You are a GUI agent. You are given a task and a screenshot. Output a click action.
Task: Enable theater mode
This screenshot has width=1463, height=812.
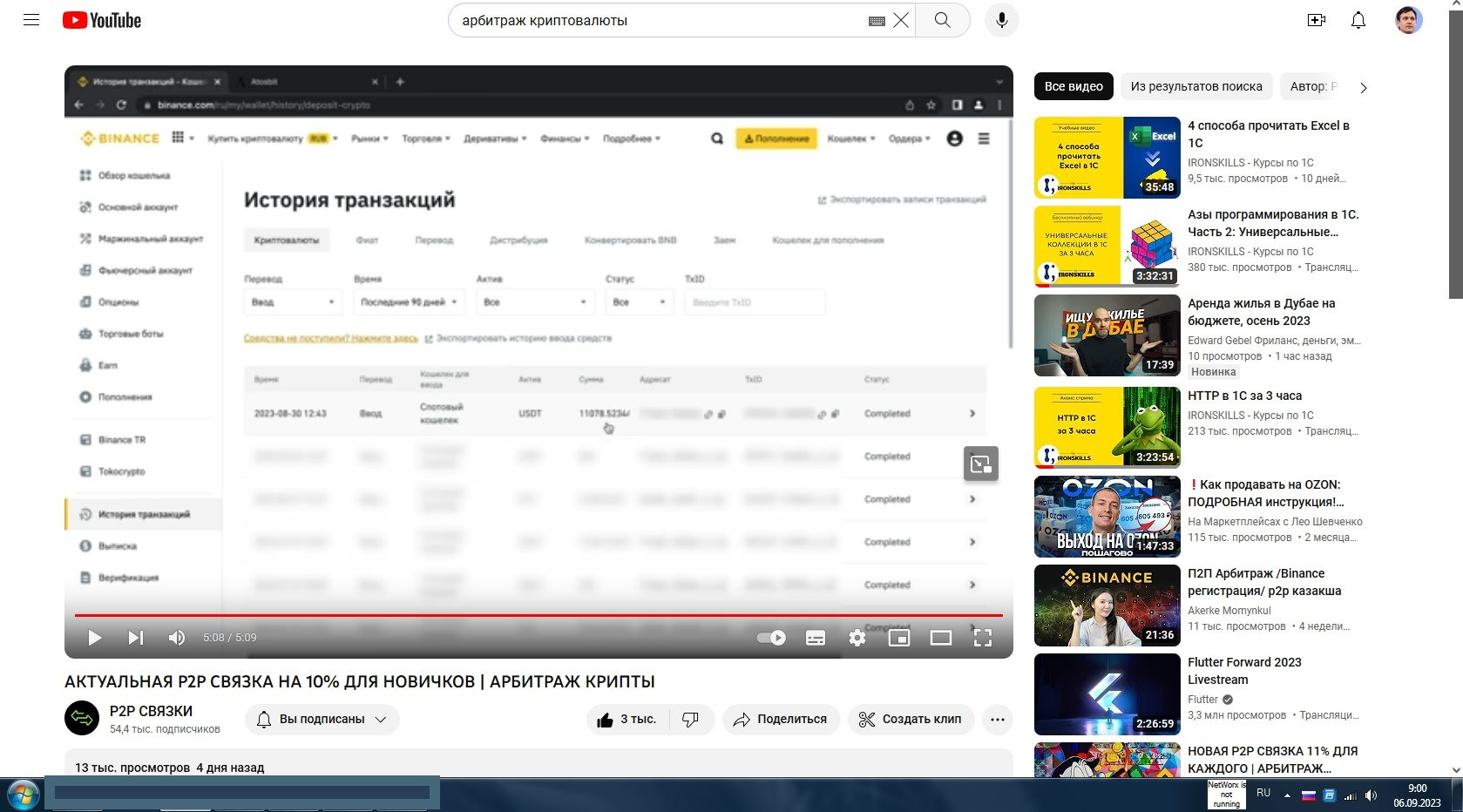pos(941,638)
